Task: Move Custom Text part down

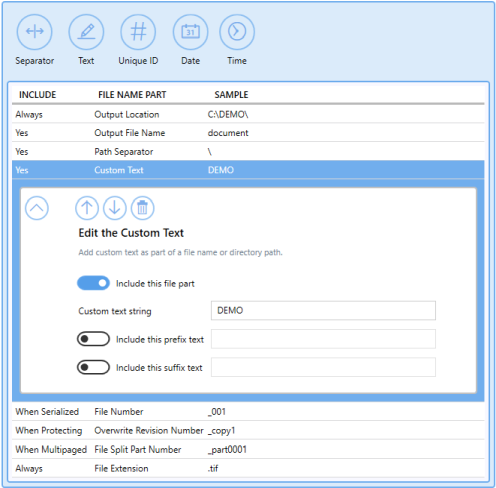Action: point(115,208)
